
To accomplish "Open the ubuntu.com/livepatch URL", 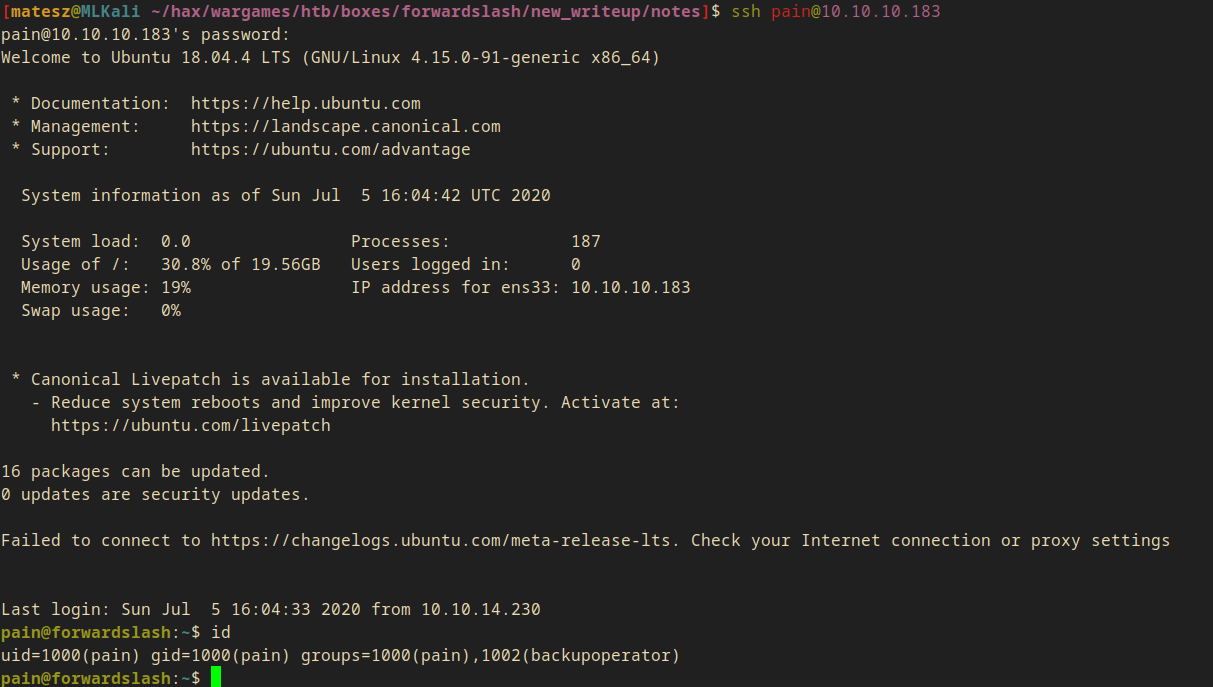I will pyautogui.click(x=190, y=425).
